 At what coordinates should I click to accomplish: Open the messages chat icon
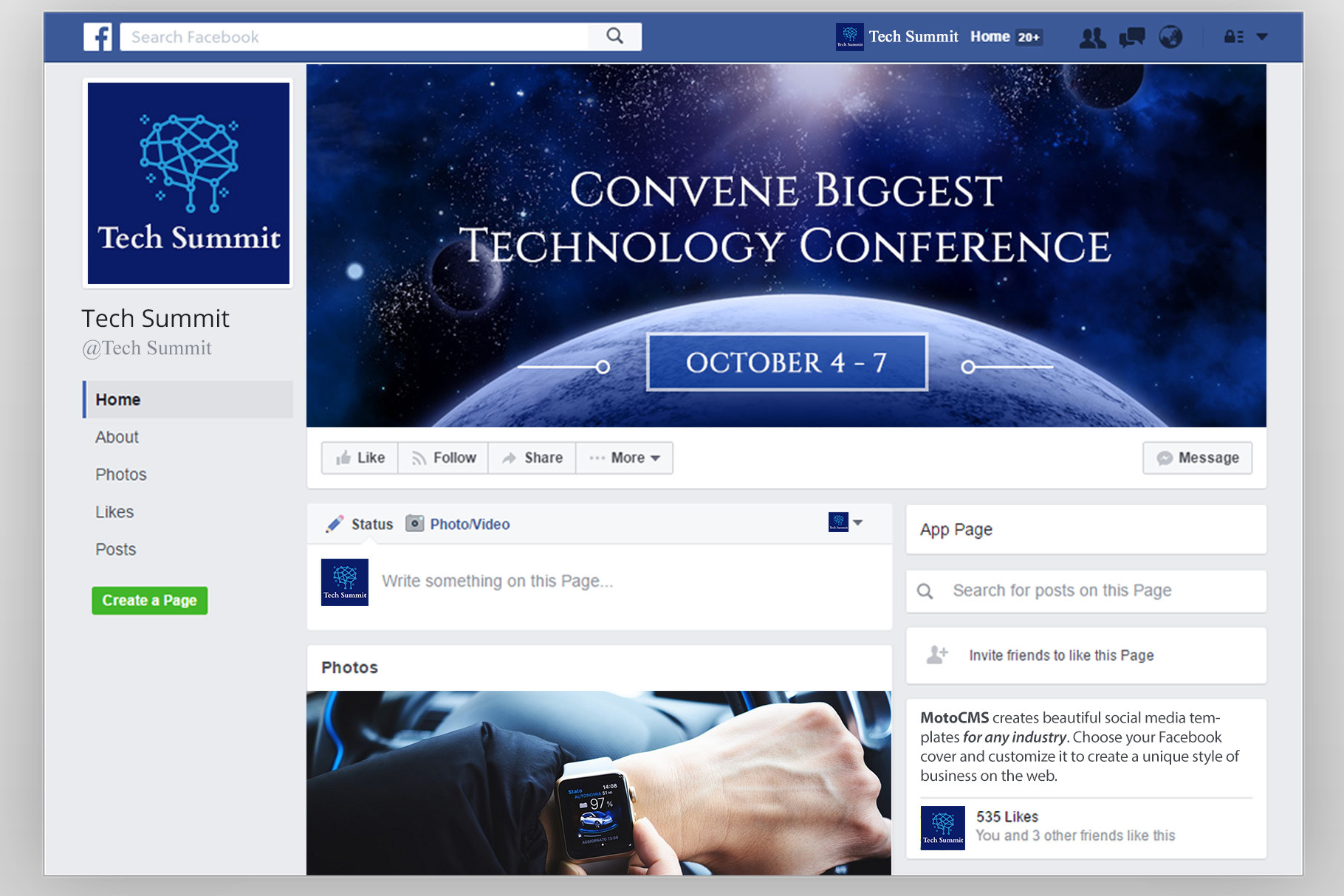point(1131,37)
